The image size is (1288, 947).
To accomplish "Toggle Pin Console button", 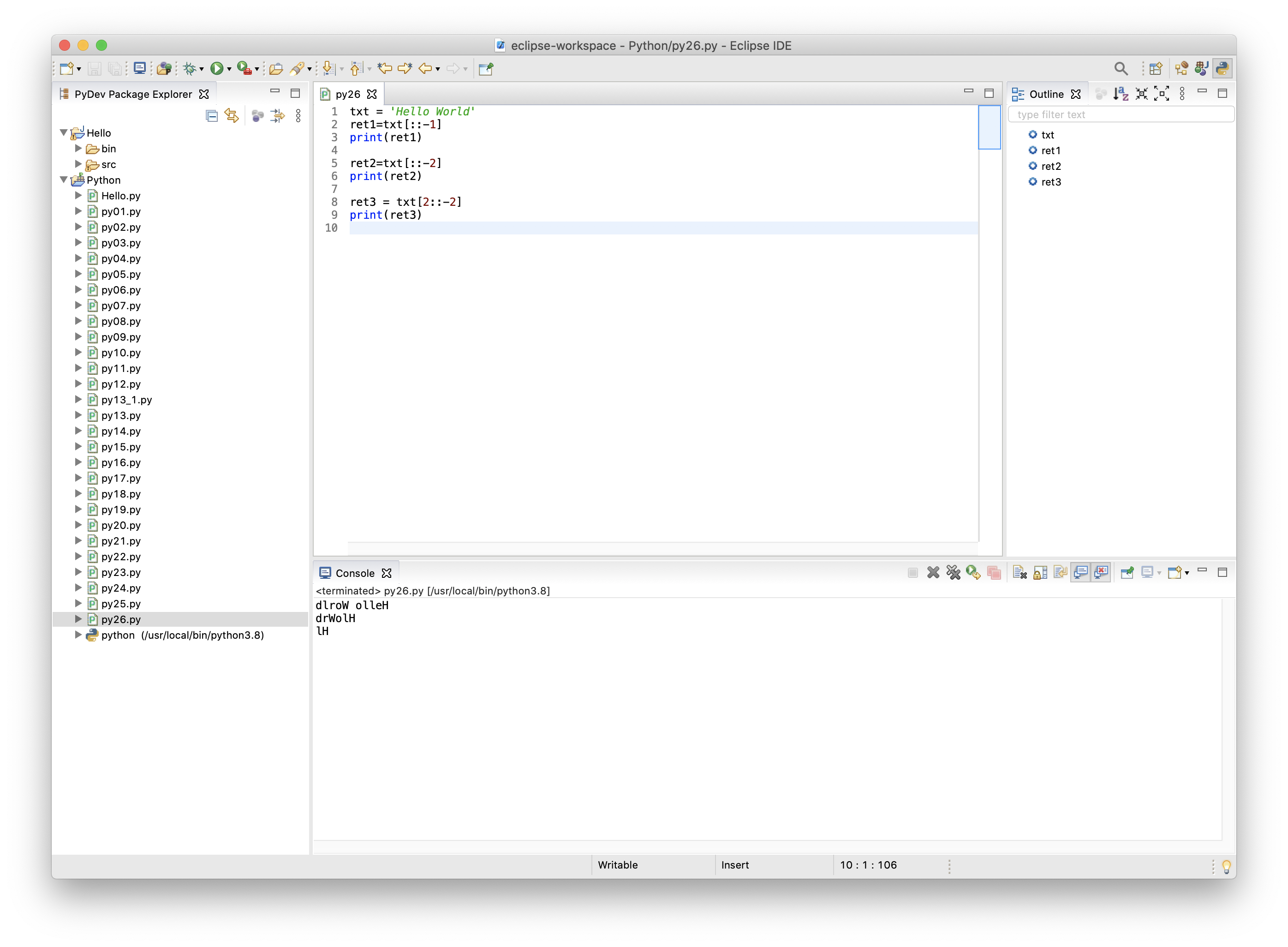I will pyautogui.click(x=1127, y=572).
